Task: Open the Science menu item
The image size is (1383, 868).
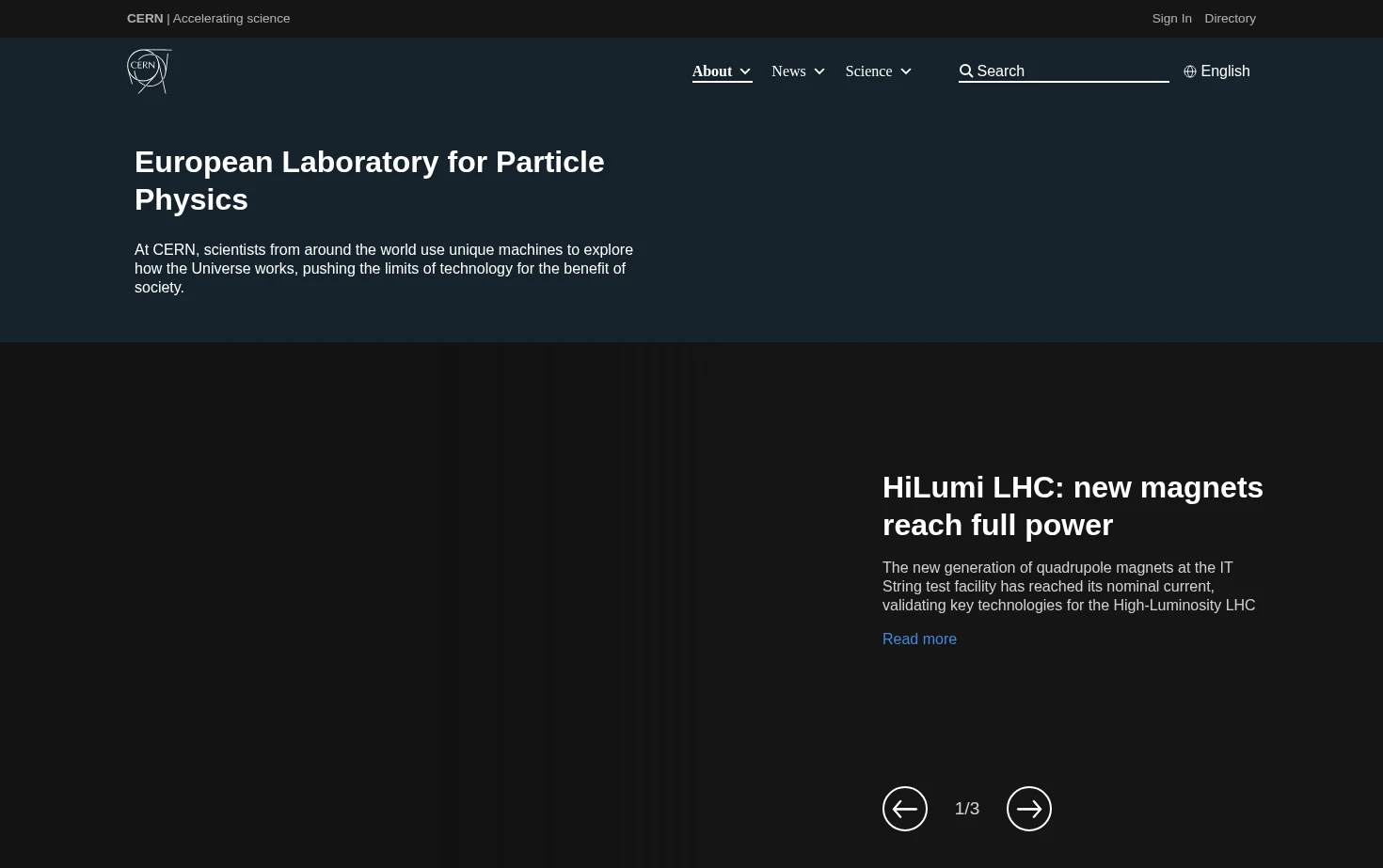Action: (x=868, y=71)
